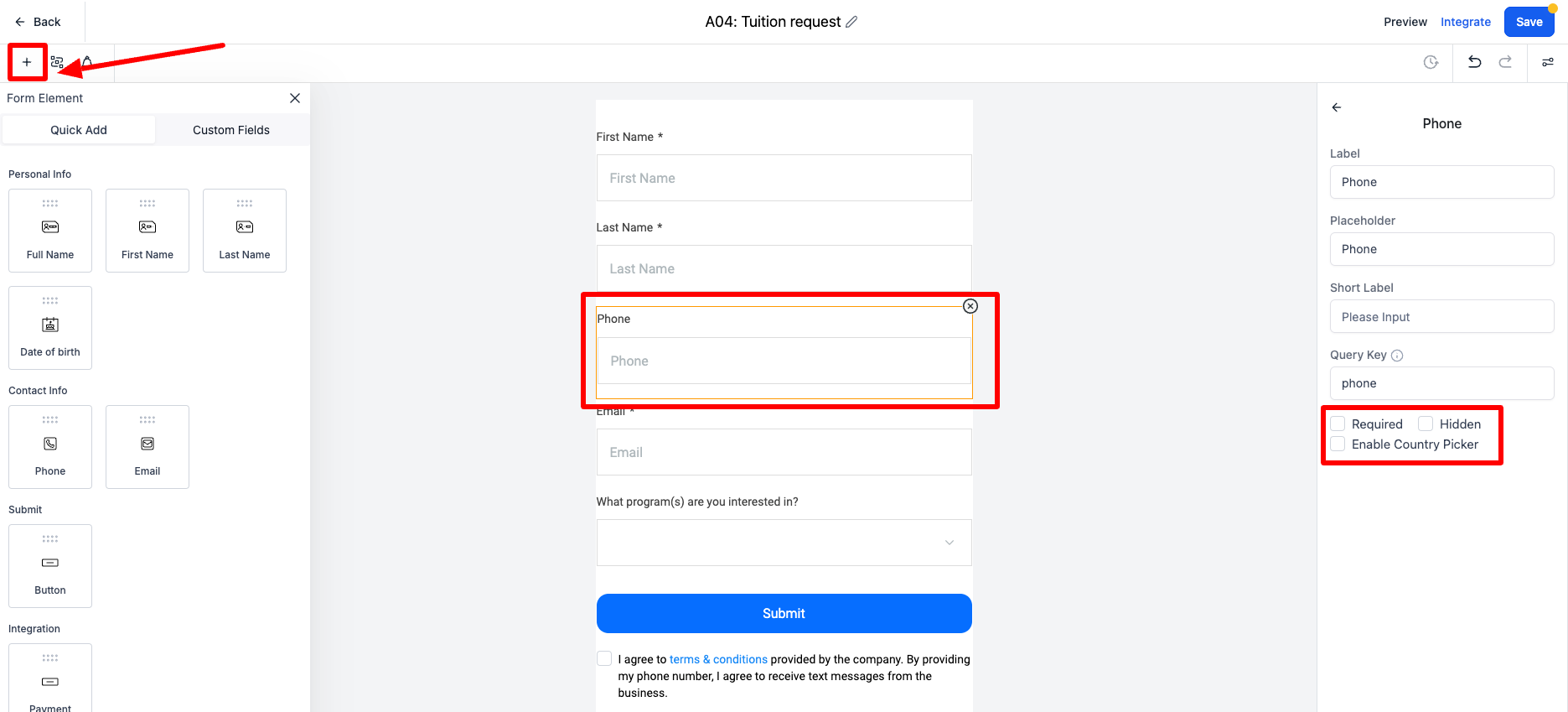
Task: Click the Short Label input field
Action: [x=1442, y=316]
